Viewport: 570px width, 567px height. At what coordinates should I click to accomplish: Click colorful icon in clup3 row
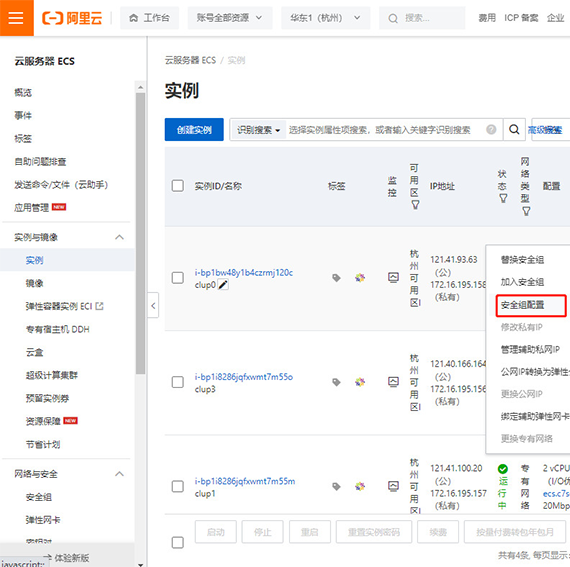click(360, 382)
